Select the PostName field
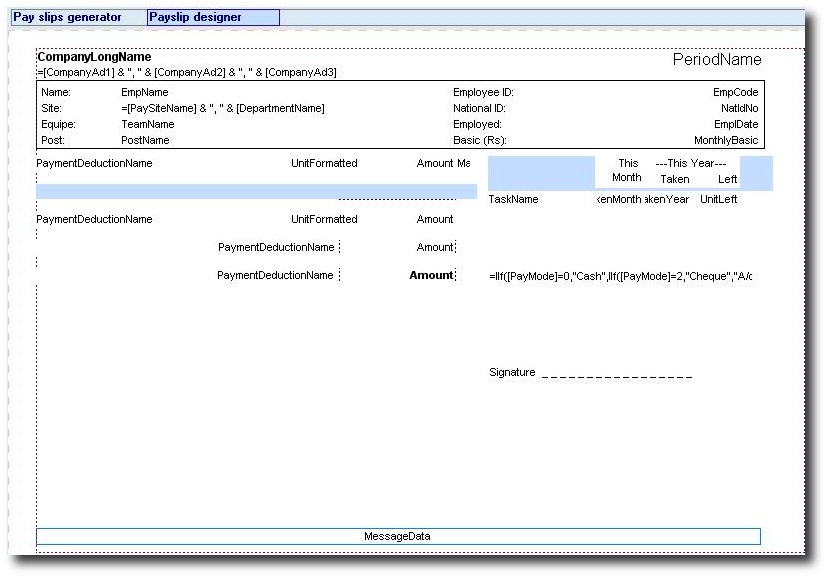 tap(146, 140)
